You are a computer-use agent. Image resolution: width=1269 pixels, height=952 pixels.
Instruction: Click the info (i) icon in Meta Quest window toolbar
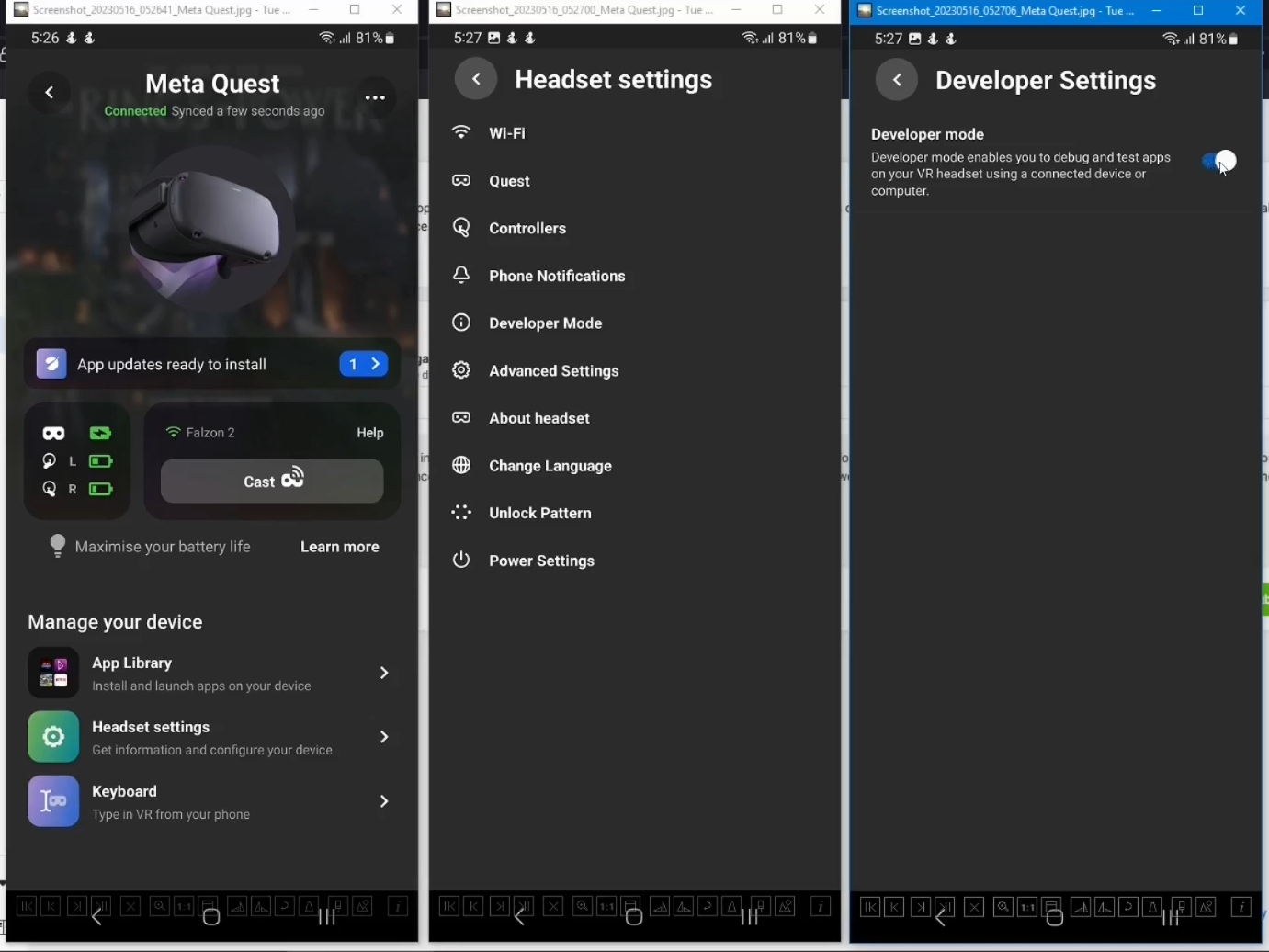(398, 907)
